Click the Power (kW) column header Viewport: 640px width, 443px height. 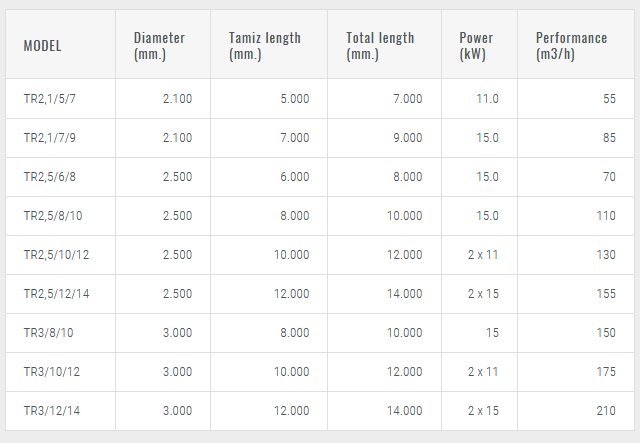476,46
